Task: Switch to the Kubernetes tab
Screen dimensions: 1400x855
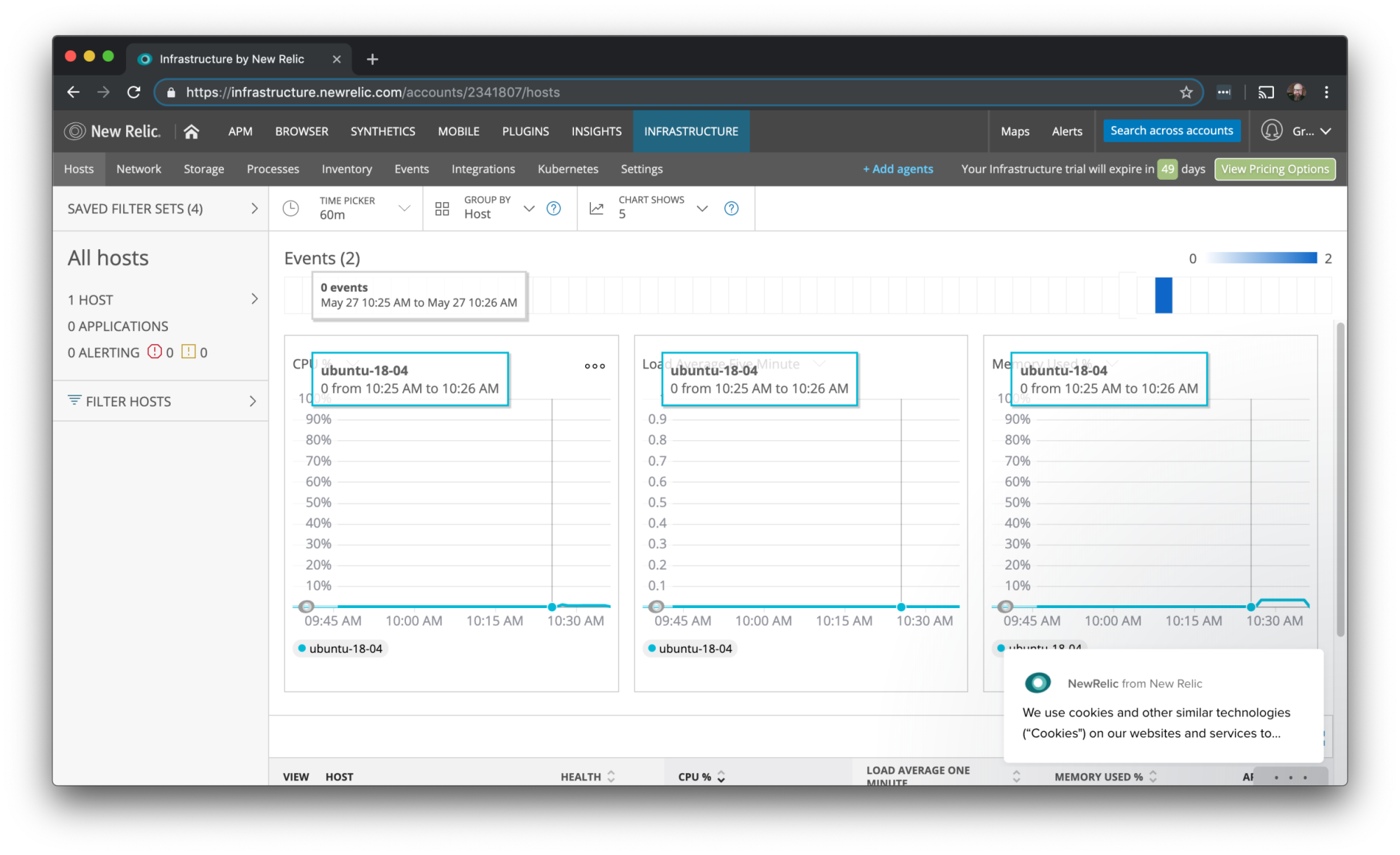Action: (568, 169)
